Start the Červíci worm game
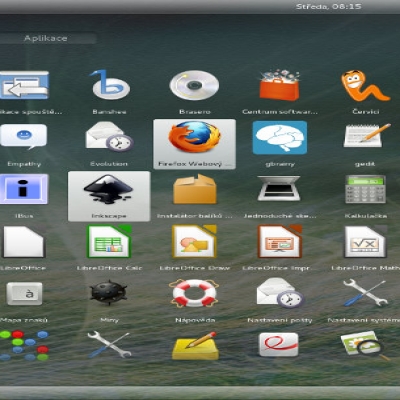The image size is (400, 400). click(x=365, y=85)
